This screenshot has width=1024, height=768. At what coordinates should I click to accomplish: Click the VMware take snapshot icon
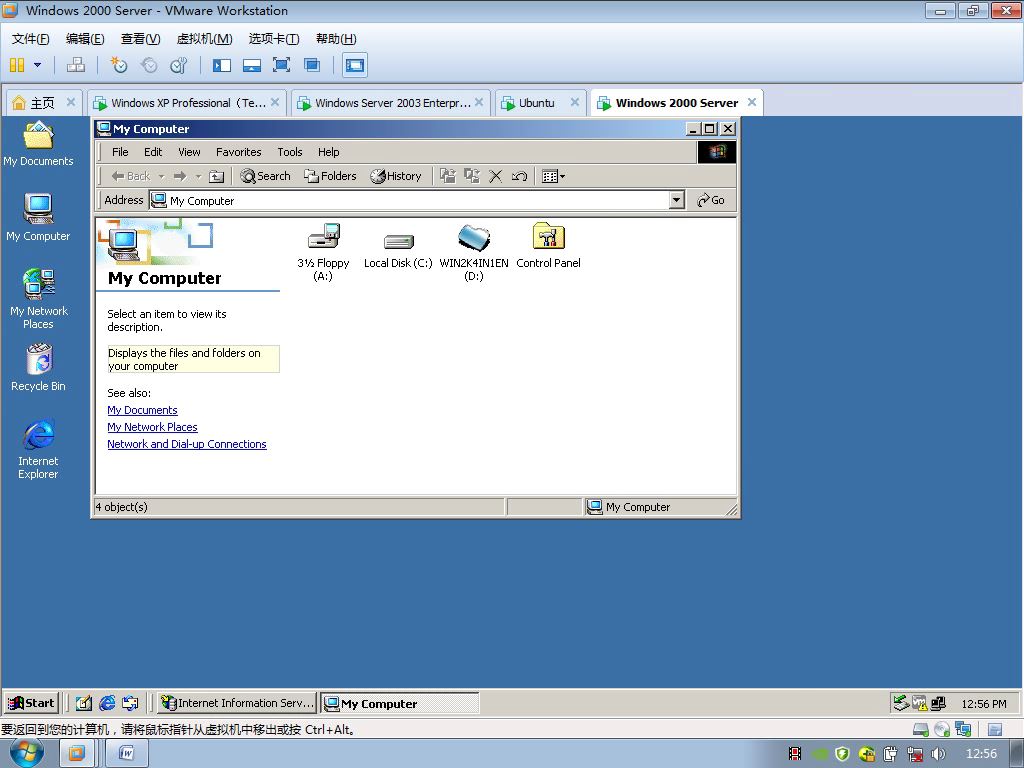pos(119,65)
